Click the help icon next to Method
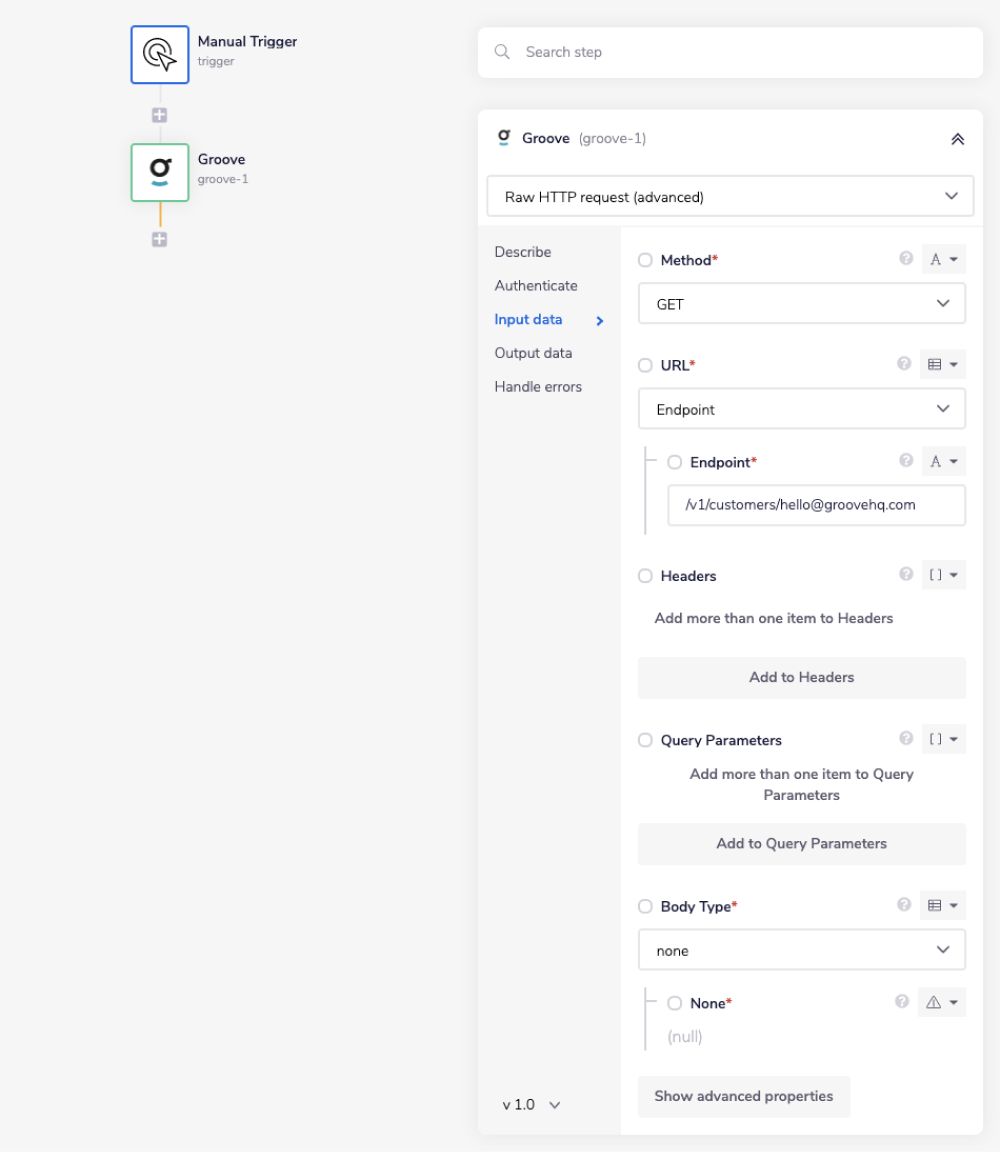Screen dimensions: 1000x1152 pyautogui.click(x=906, y=259)
